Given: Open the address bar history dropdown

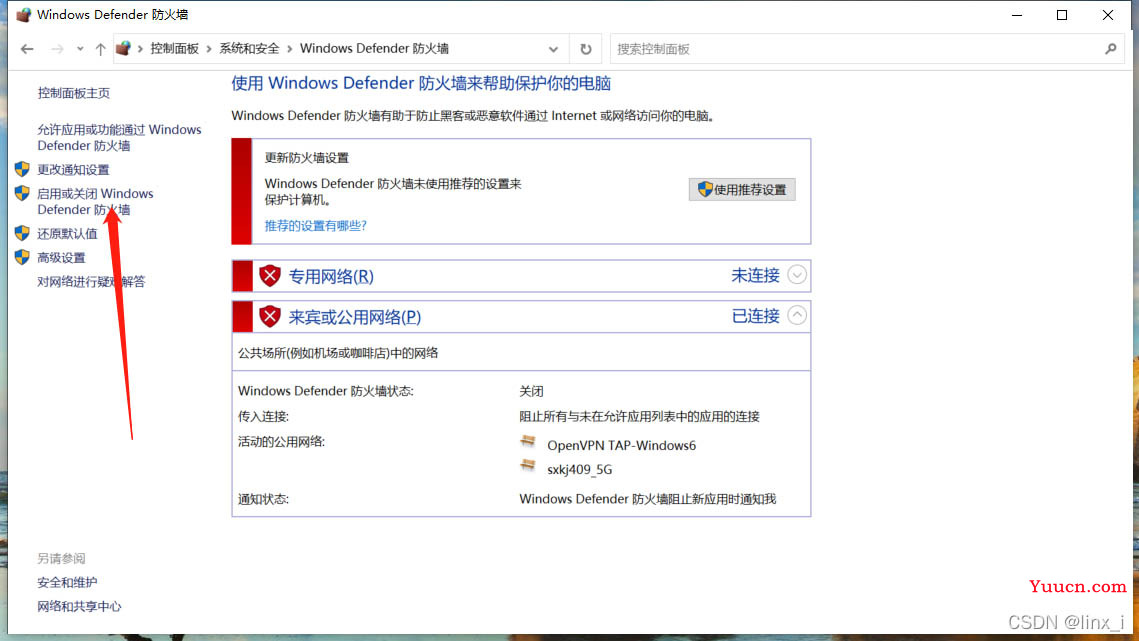Looking at the screenshot, I should pos(554,49).
